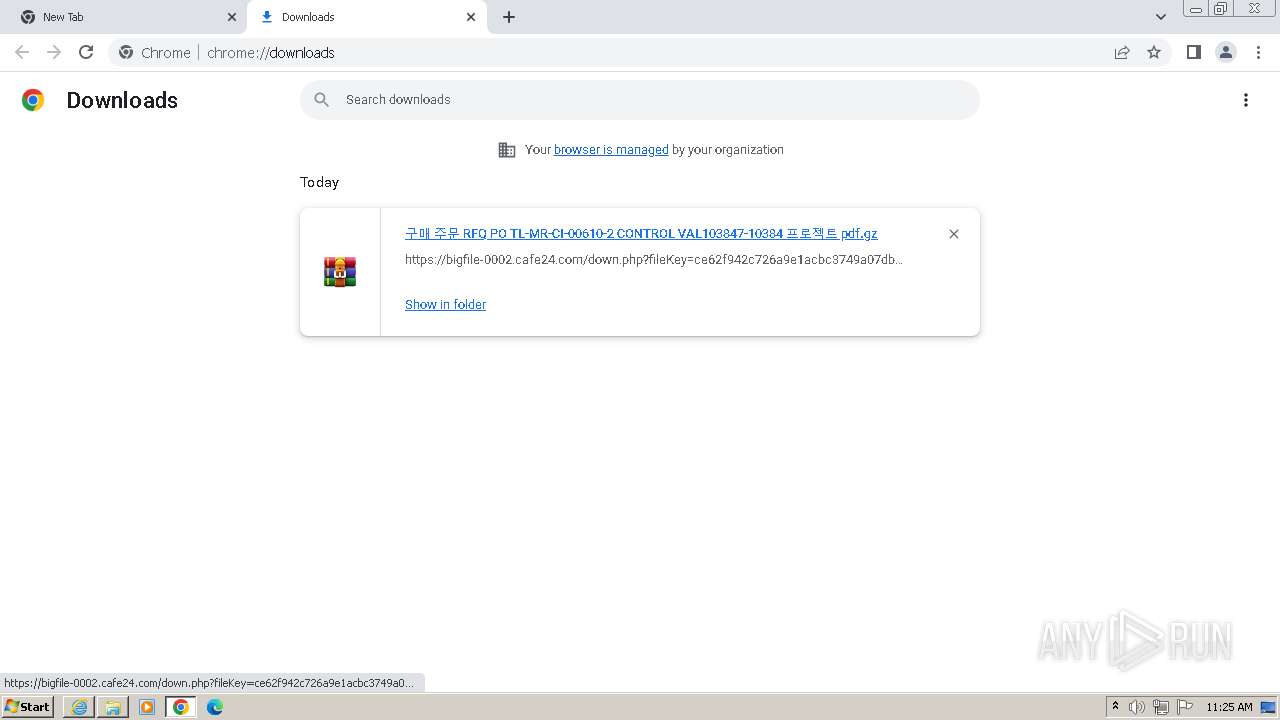Click the managed organization building icon
This screenshot has height=720, width=1280.
(x=507, y=150)
